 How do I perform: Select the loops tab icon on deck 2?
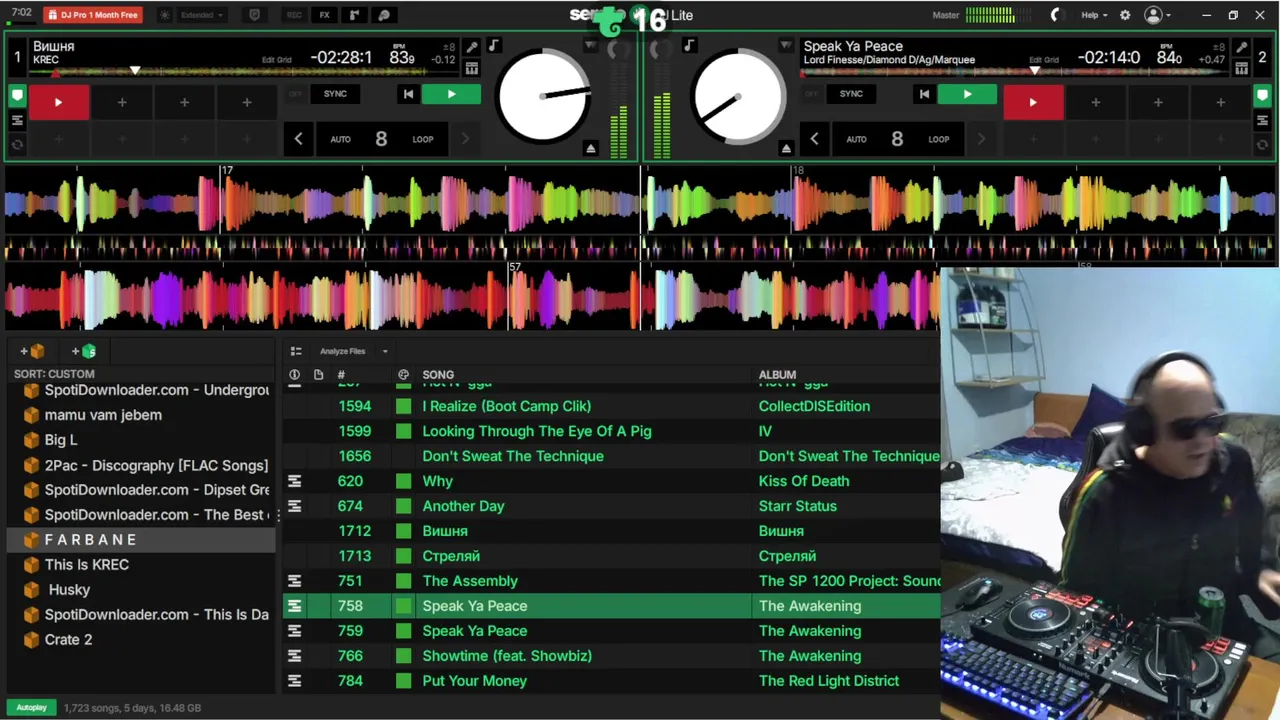point(1263,121)
